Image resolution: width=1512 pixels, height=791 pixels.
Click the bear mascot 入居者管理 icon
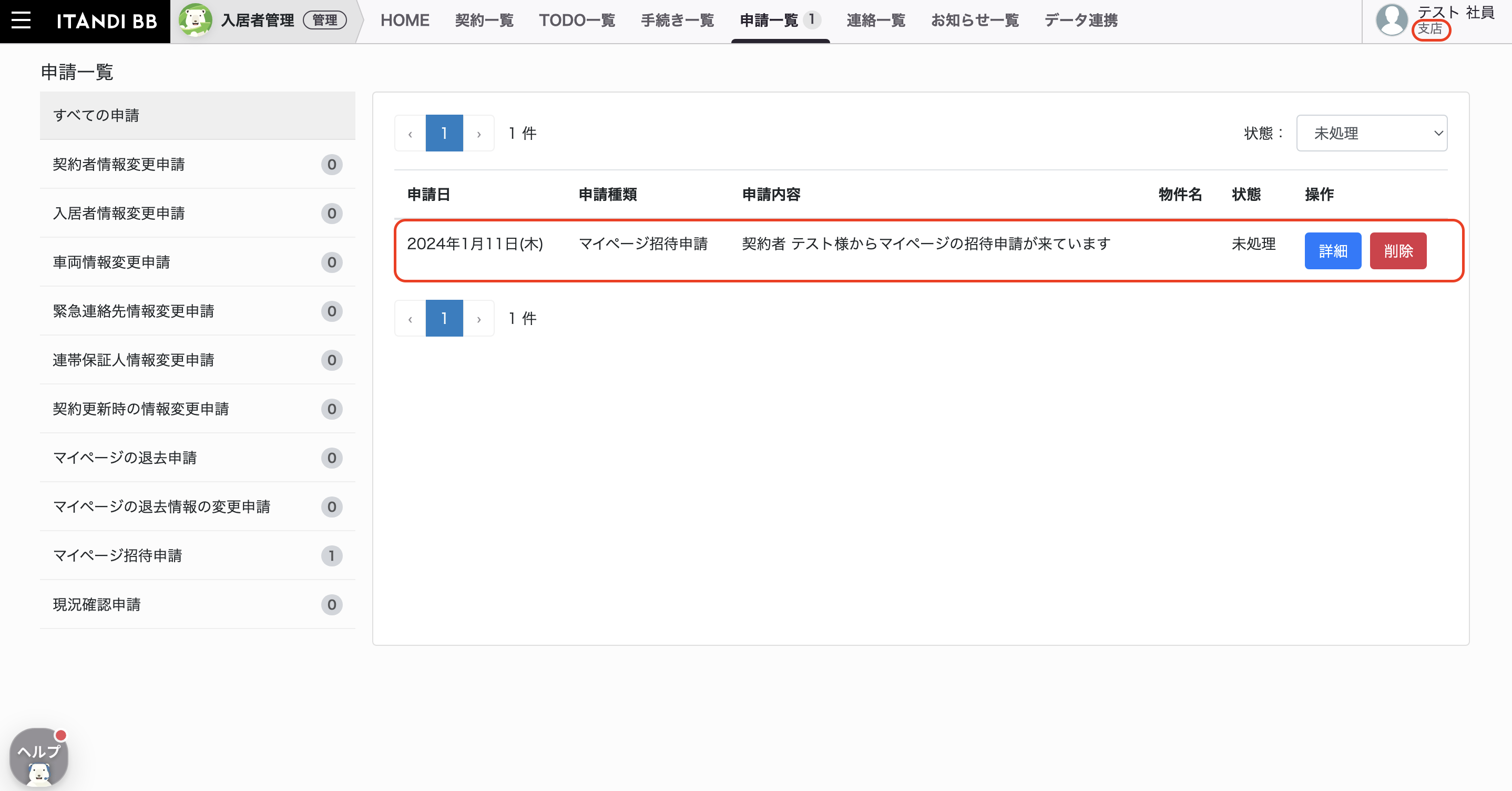point(195,21)
